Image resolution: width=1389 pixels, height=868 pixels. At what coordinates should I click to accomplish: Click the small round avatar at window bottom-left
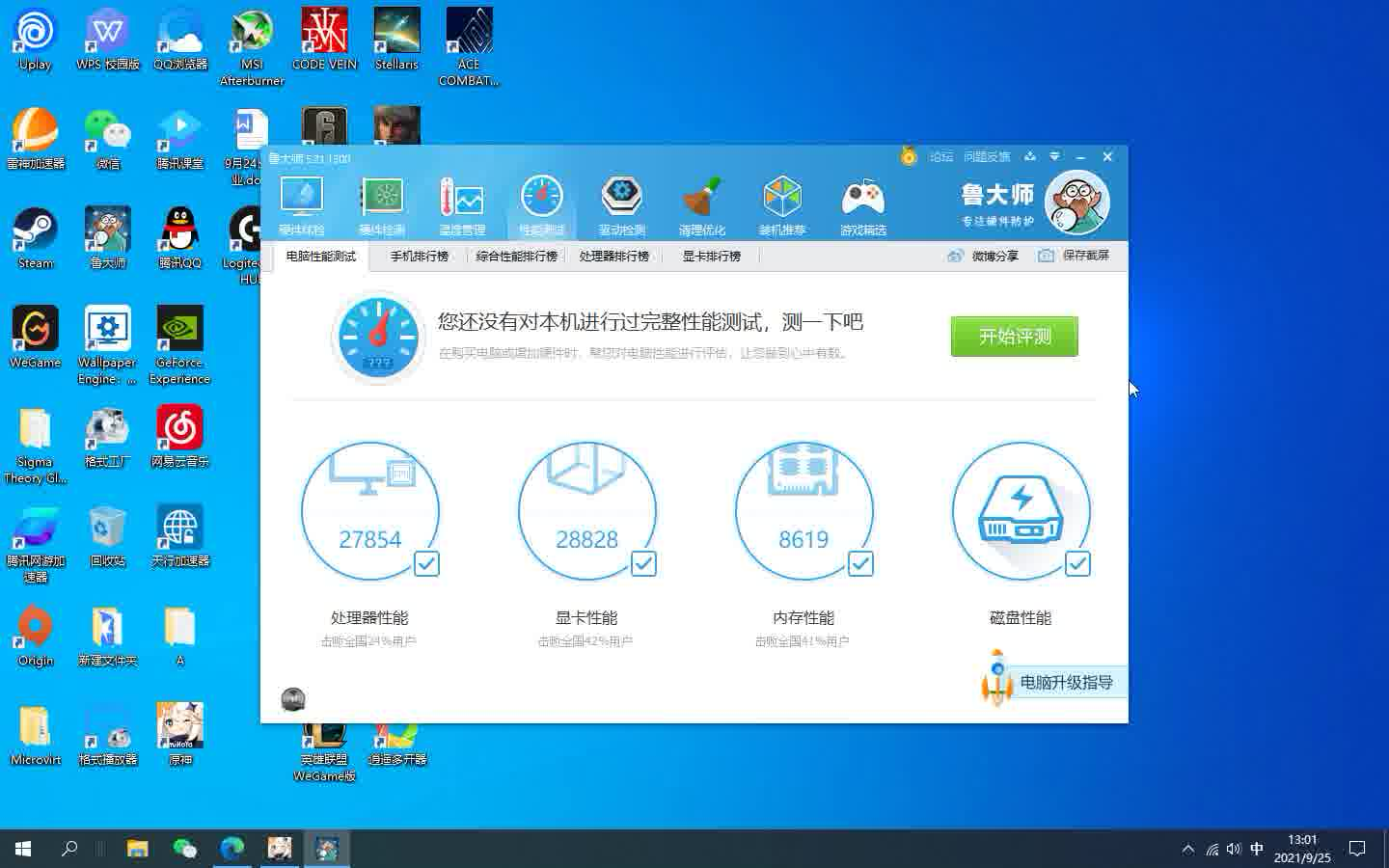coord(293,699)
